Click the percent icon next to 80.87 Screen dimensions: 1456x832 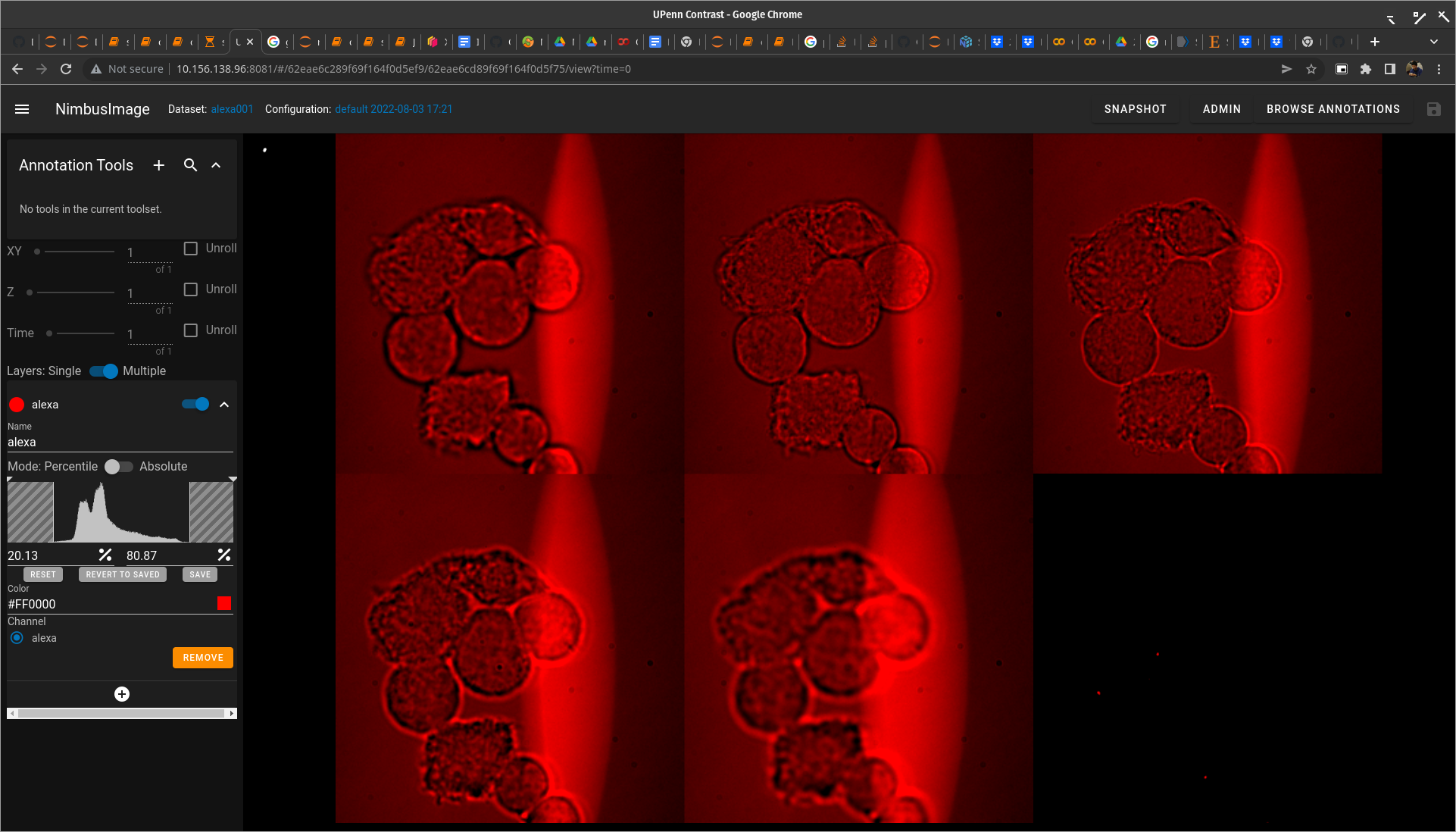coord(224,555)
